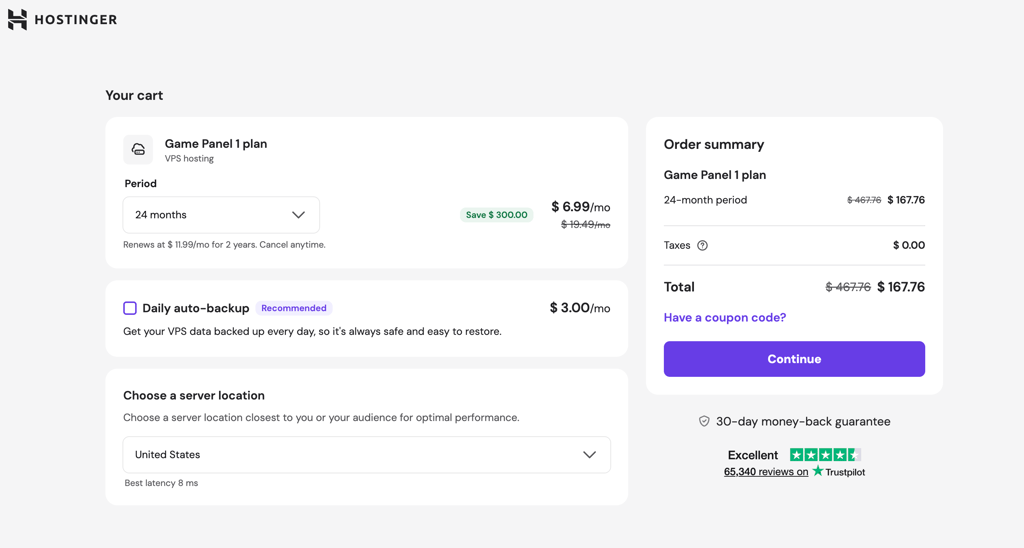Click the struck-through $ 19.49/mo price

click(x=586, y=225)
